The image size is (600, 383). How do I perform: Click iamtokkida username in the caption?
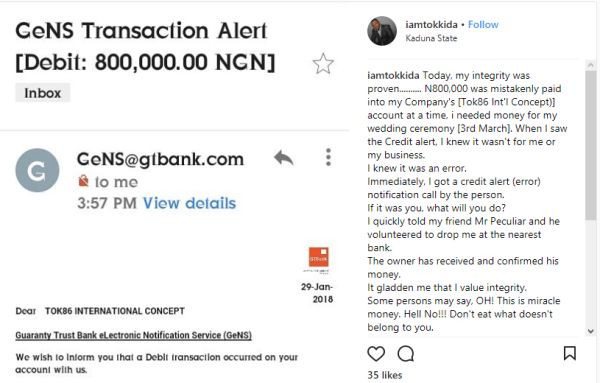pos(393,75)
